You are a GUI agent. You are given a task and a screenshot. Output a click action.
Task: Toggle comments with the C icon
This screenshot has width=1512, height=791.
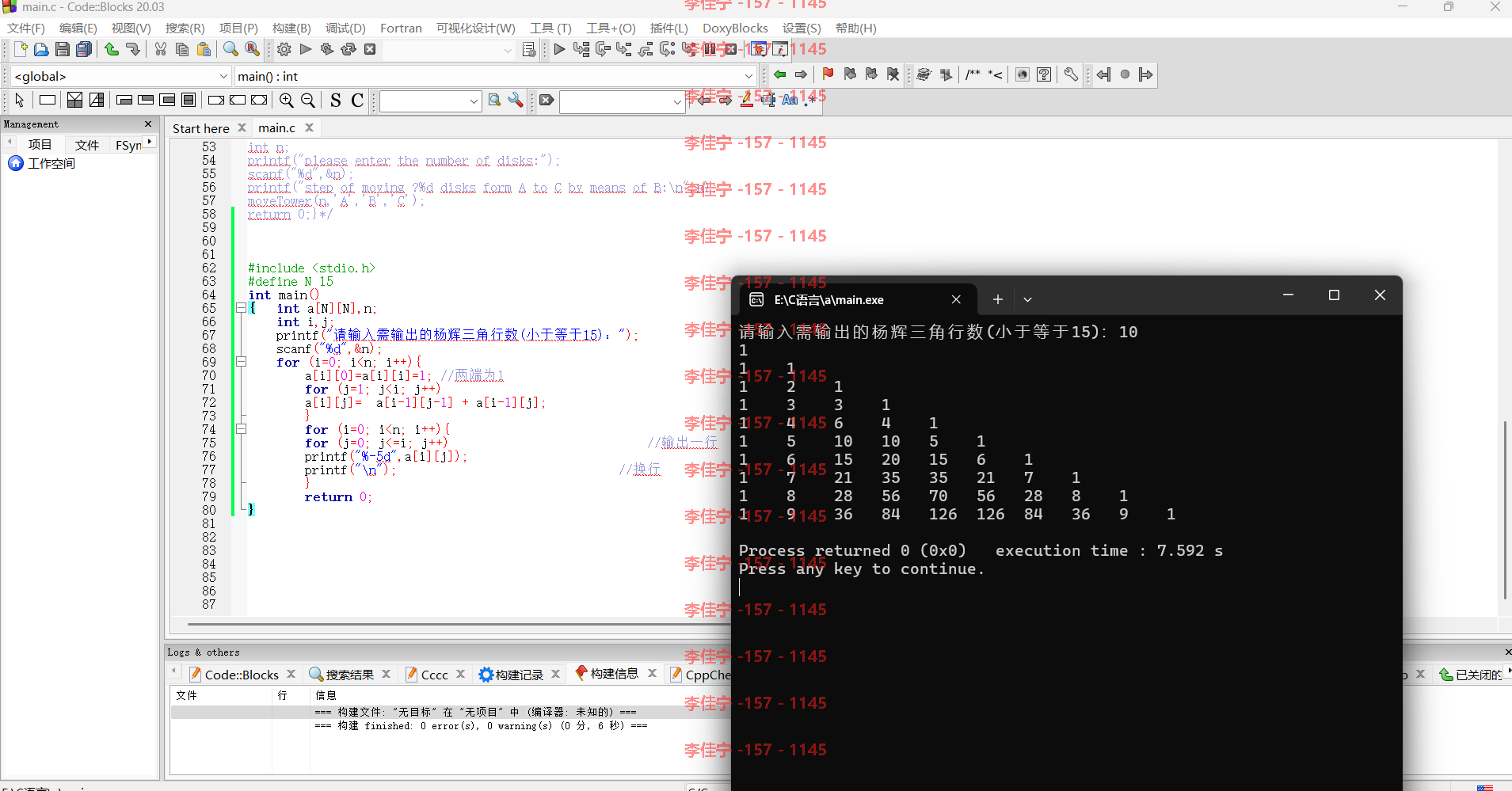click(x=357, y=100)
